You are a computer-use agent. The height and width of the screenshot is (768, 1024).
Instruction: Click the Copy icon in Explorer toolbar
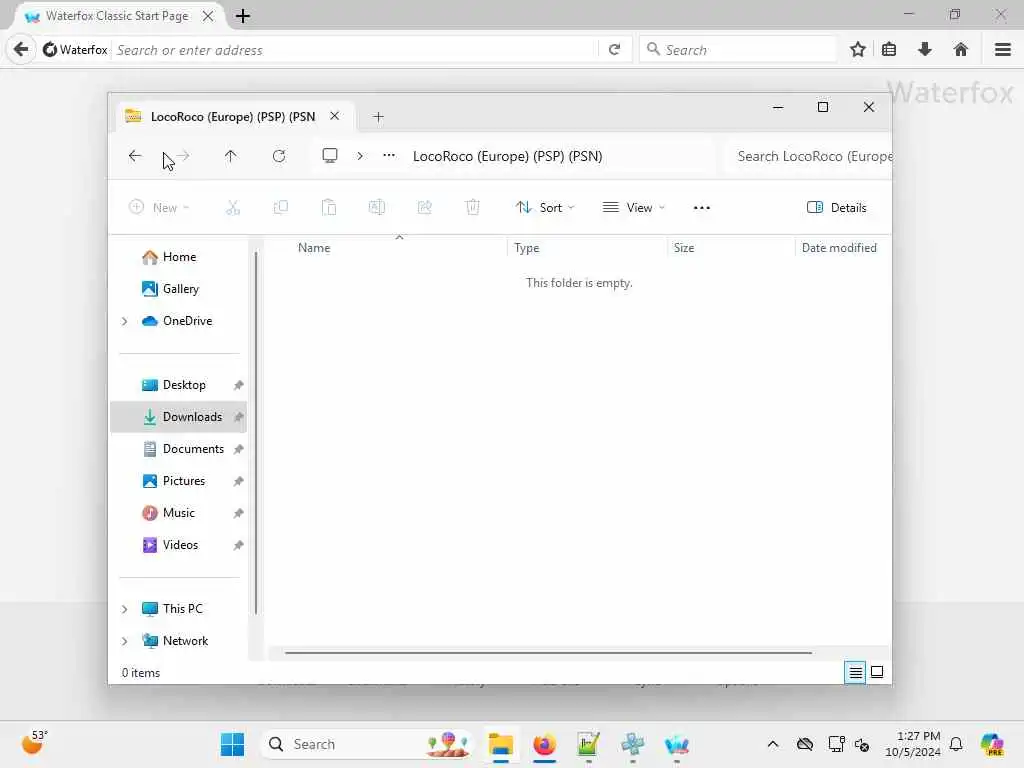pyautogui.click(x=281, y=208)
